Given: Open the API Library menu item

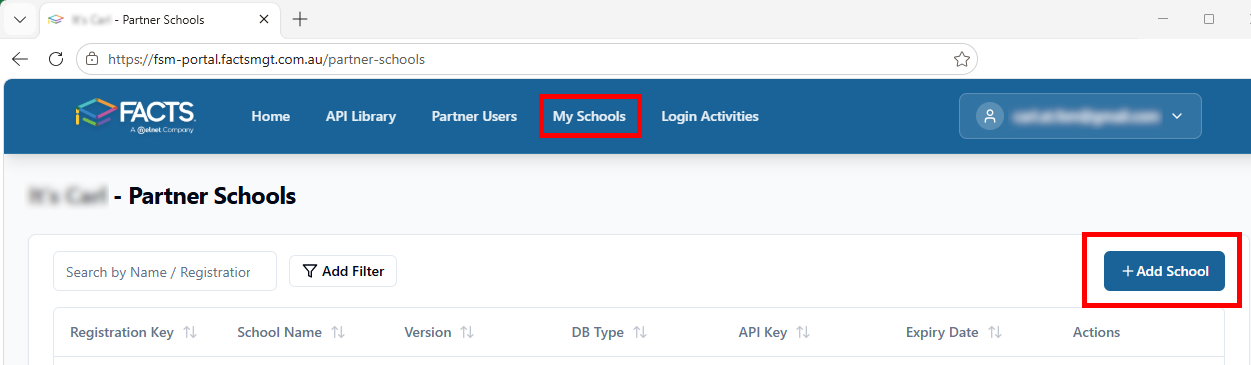Looking at the screenshot, I should click(x=361, y=116).
